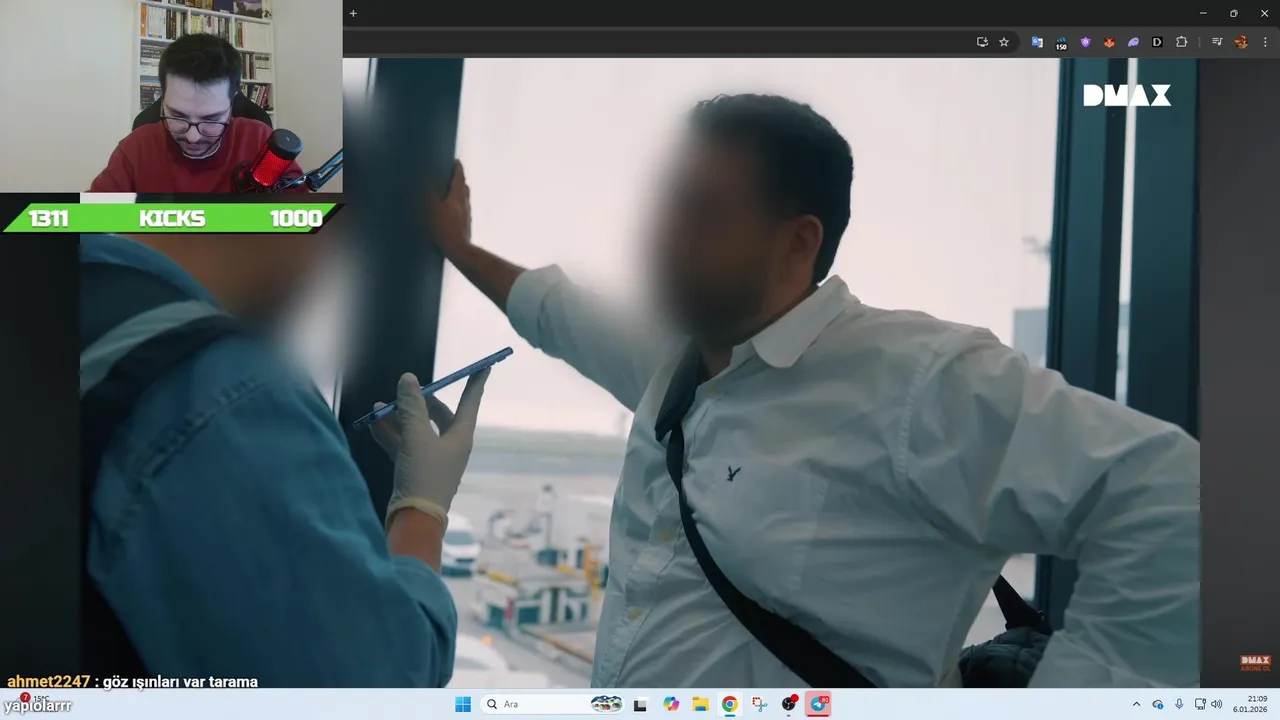Click the taskbar search box Ara

click(553, 704)
